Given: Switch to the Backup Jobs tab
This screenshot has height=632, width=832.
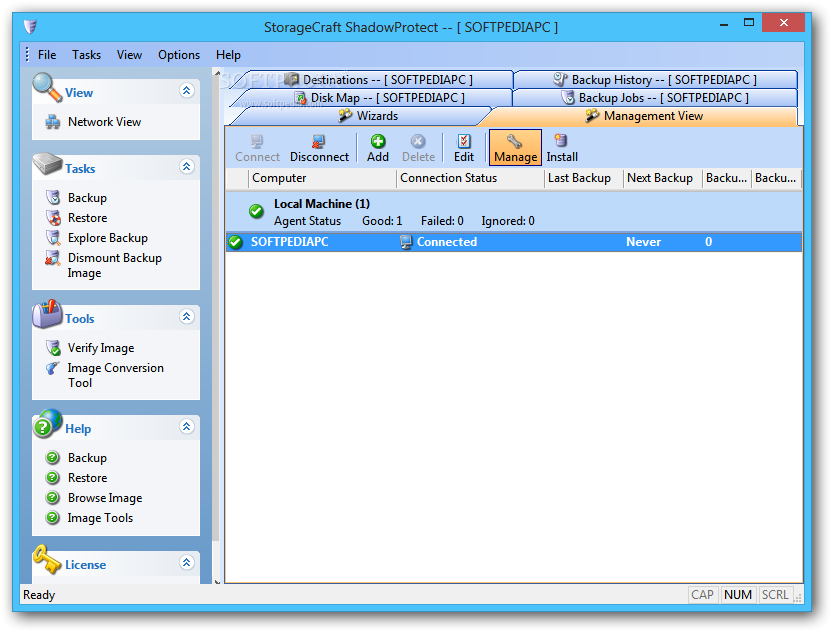Looking at the screenshot, I should (x=655, y=98).
